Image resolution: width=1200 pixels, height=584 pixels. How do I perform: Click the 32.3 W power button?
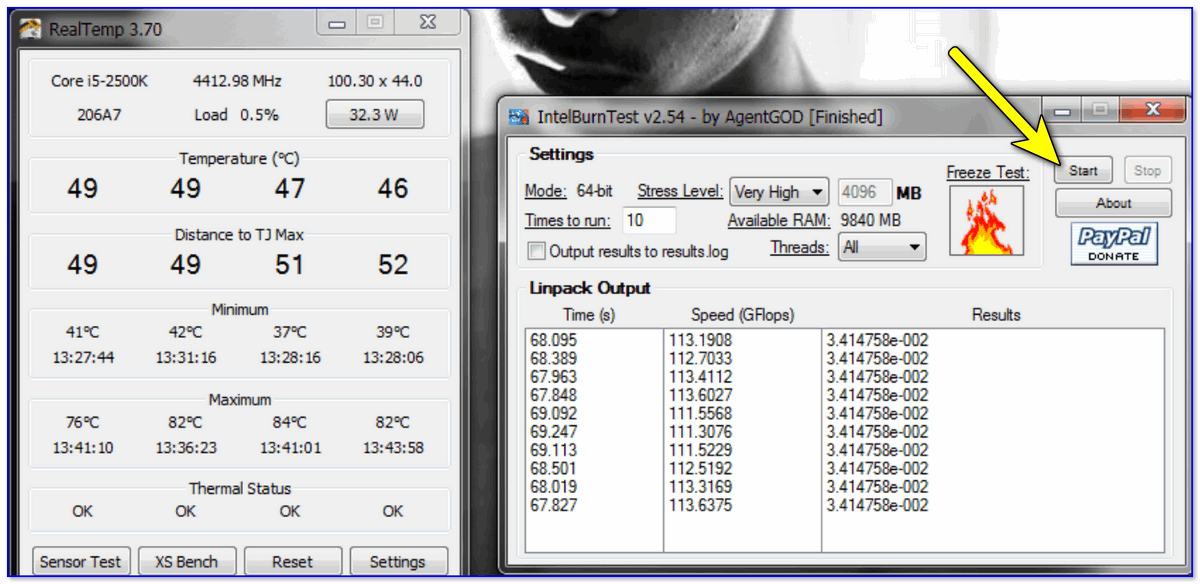pyautogui.click(x=374, y=115)
